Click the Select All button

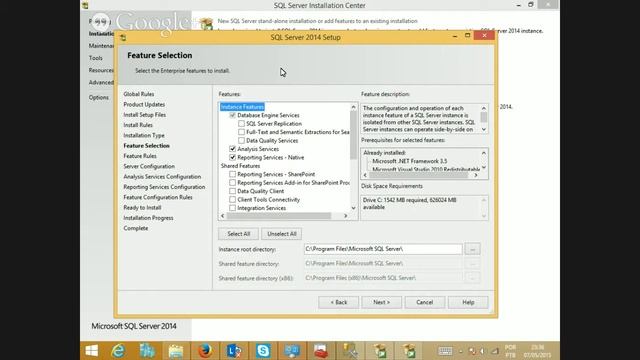pos(238,234)
